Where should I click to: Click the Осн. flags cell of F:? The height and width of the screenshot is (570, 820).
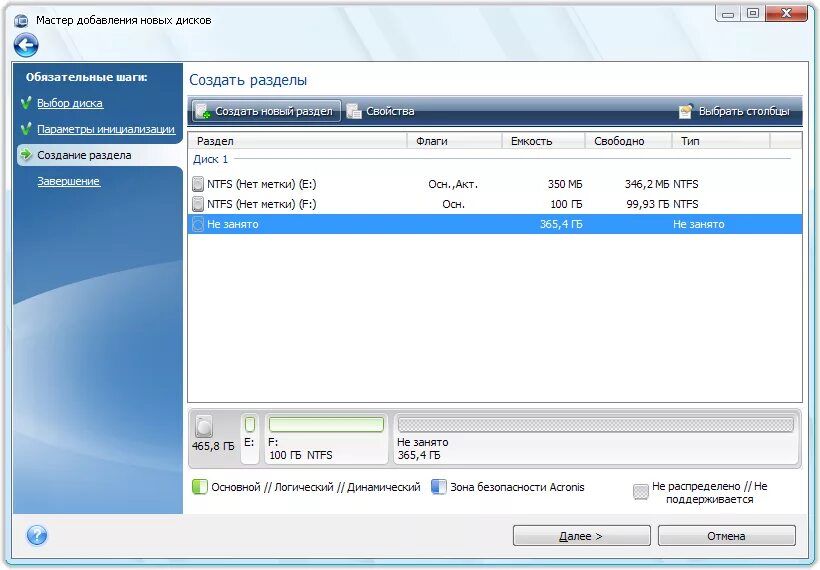[x=453, y=204]
